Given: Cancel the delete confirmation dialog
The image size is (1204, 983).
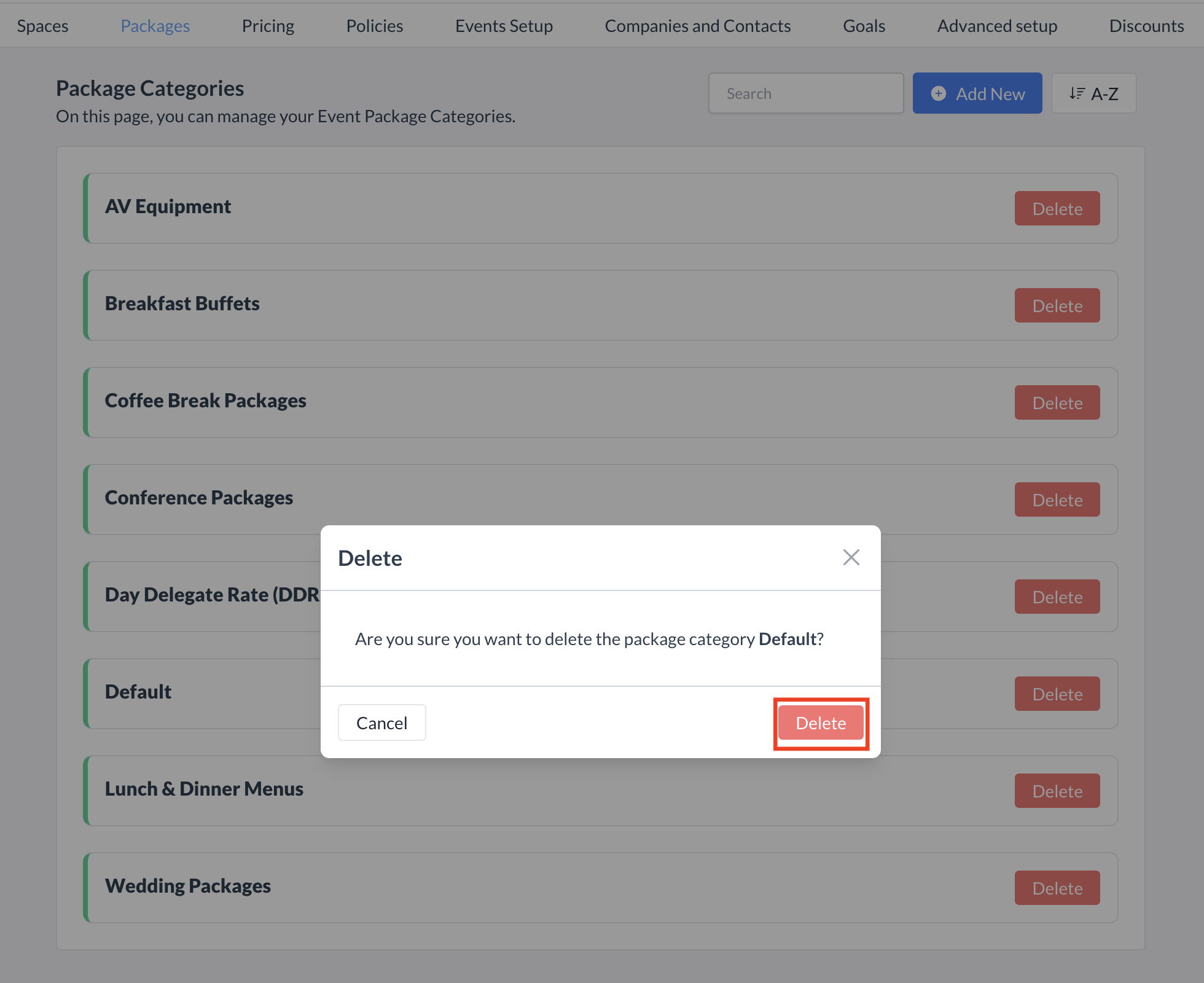Looking at the screenshot, I should [x=381, y=723].
